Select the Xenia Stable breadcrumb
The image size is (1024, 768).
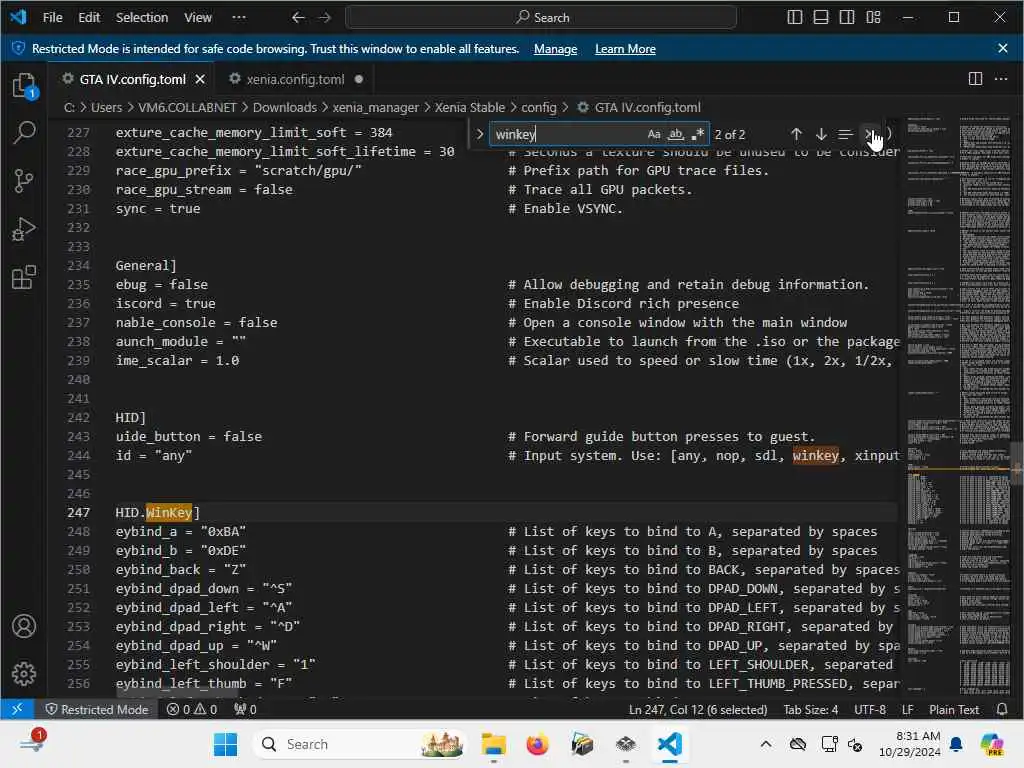(470, 107)
